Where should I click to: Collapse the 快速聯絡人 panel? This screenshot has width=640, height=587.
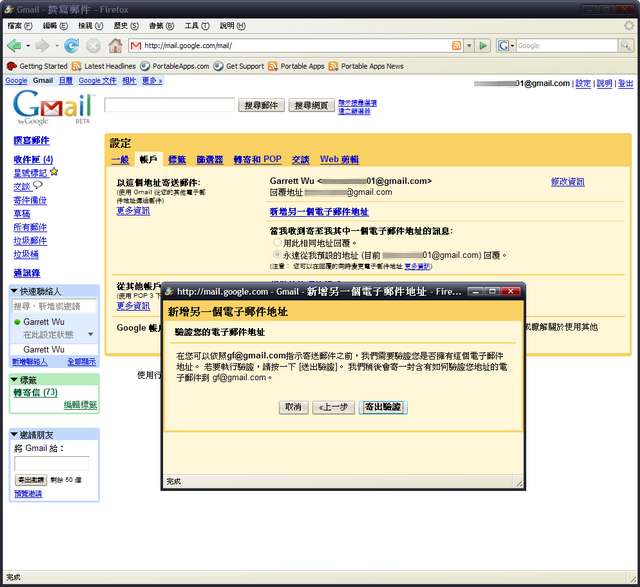coord(14,291)
